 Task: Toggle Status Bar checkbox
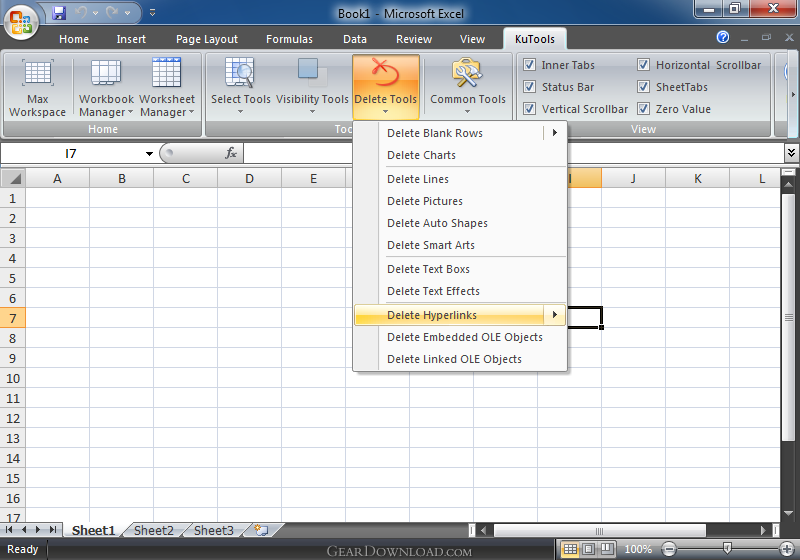click(530, 87)
